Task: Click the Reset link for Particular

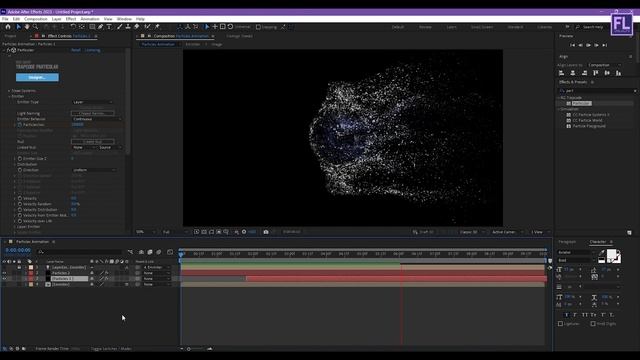Action: (x=76, y=50)
